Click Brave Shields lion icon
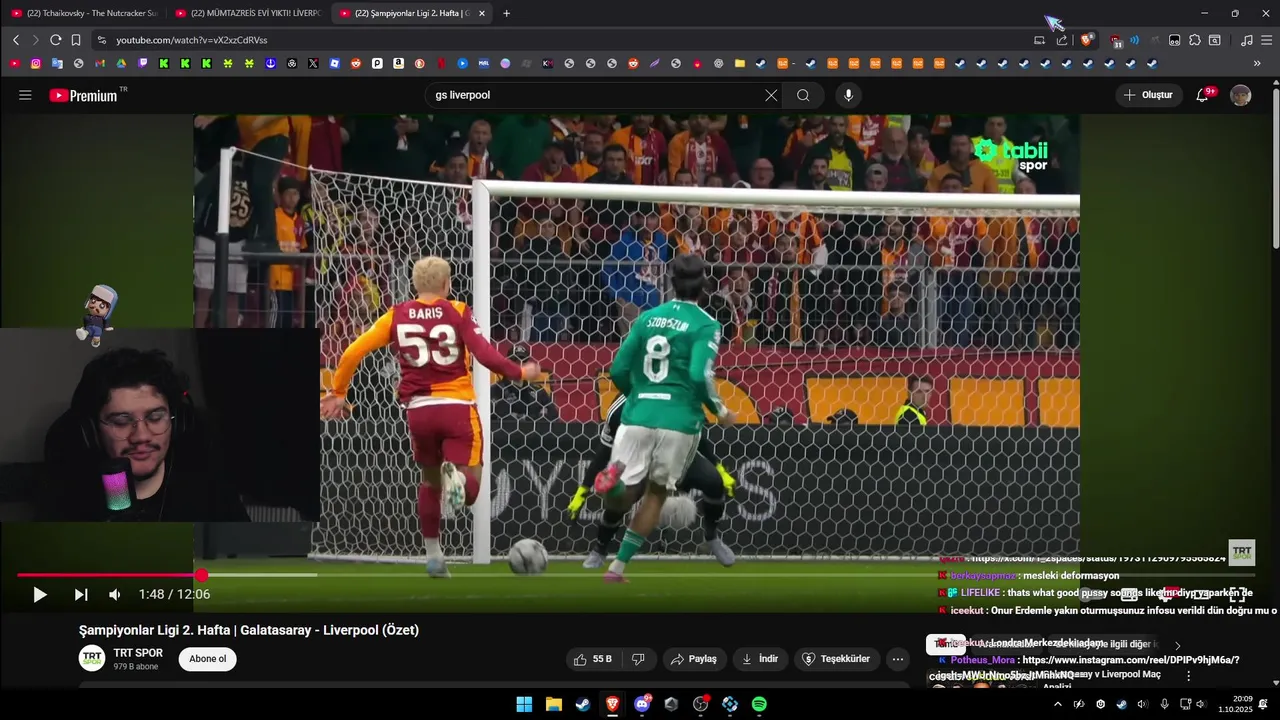 tap(1086, 40)
